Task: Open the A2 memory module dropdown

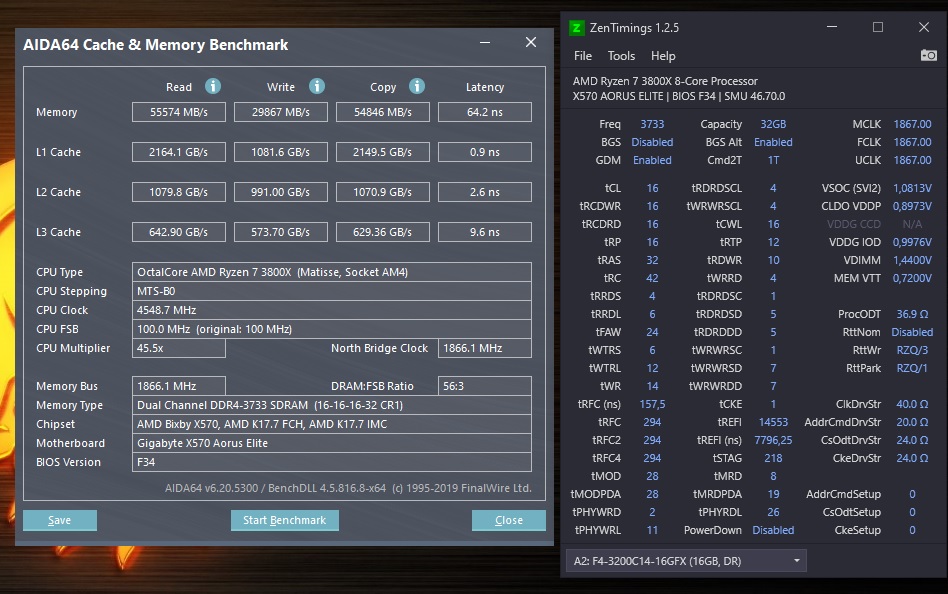Action: tap(686, 561)
